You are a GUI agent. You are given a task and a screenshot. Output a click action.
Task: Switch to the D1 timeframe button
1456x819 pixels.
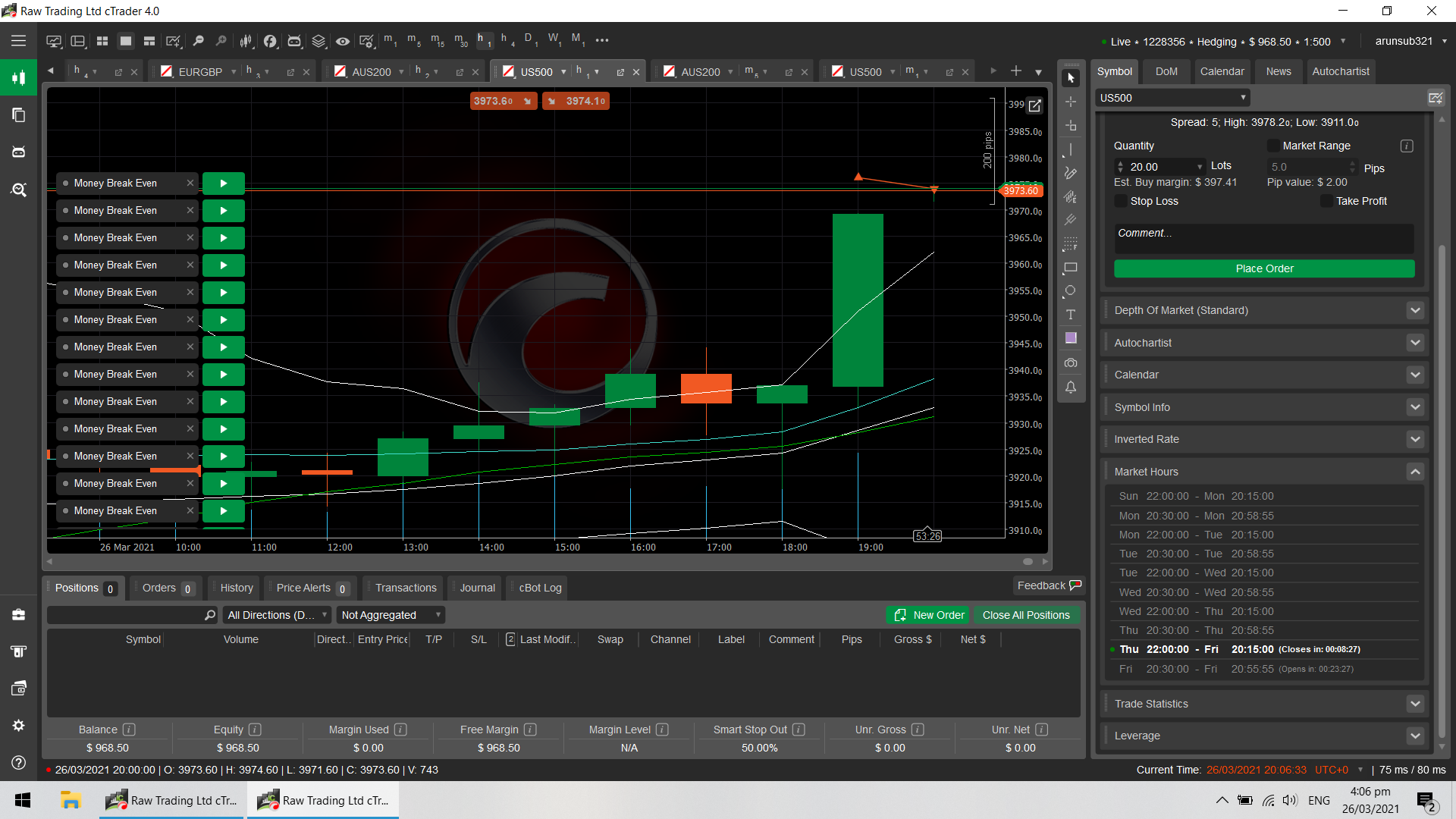(x=531, y=39)
